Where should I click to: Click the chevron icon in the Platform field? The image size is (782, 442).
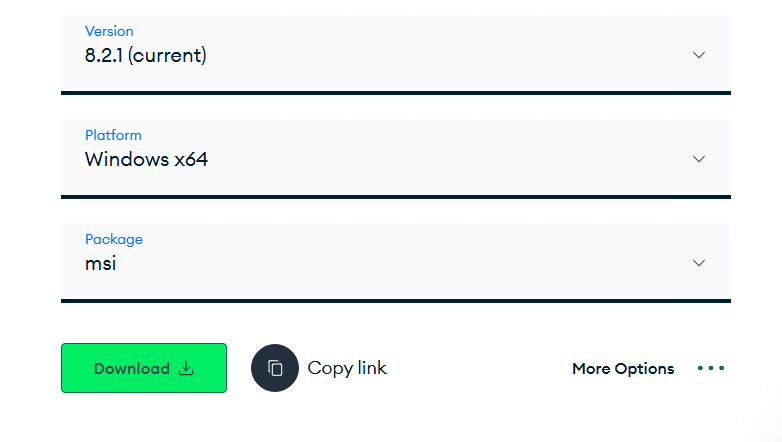[699, 159]
